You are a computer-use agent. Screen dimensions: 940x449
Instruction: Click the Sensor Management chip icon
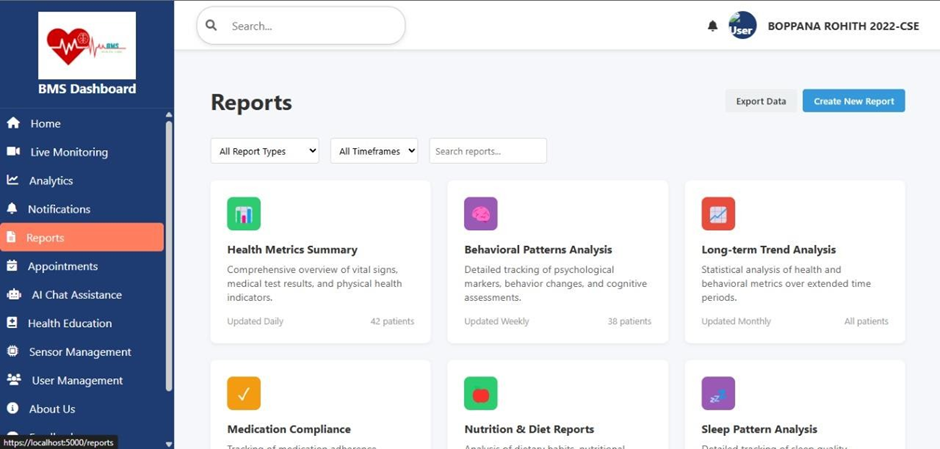(13, 351)
